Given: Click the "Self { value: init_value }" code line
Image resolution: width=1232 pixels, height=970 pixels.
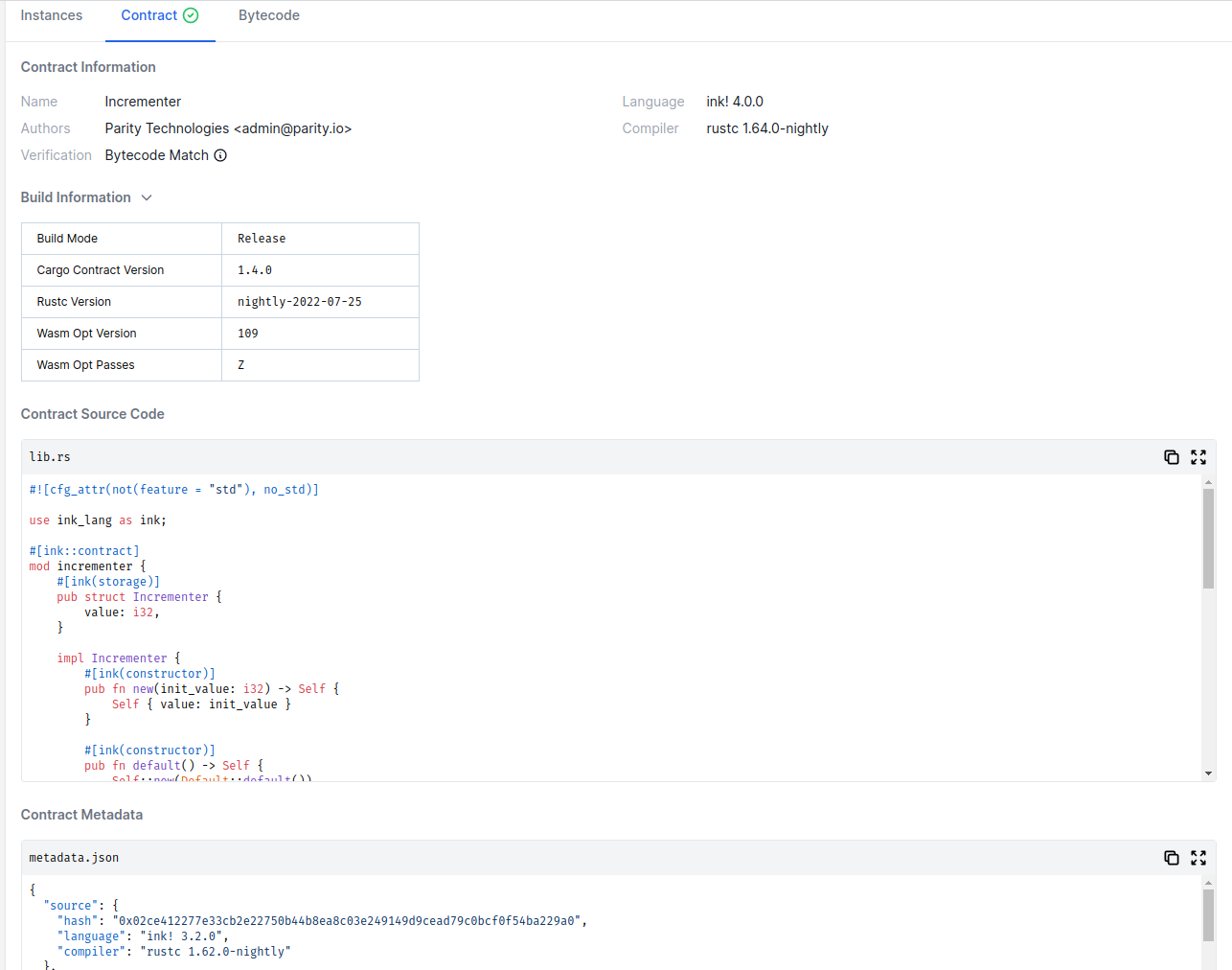Looking at the screenshot, I should tap(201, 704).
